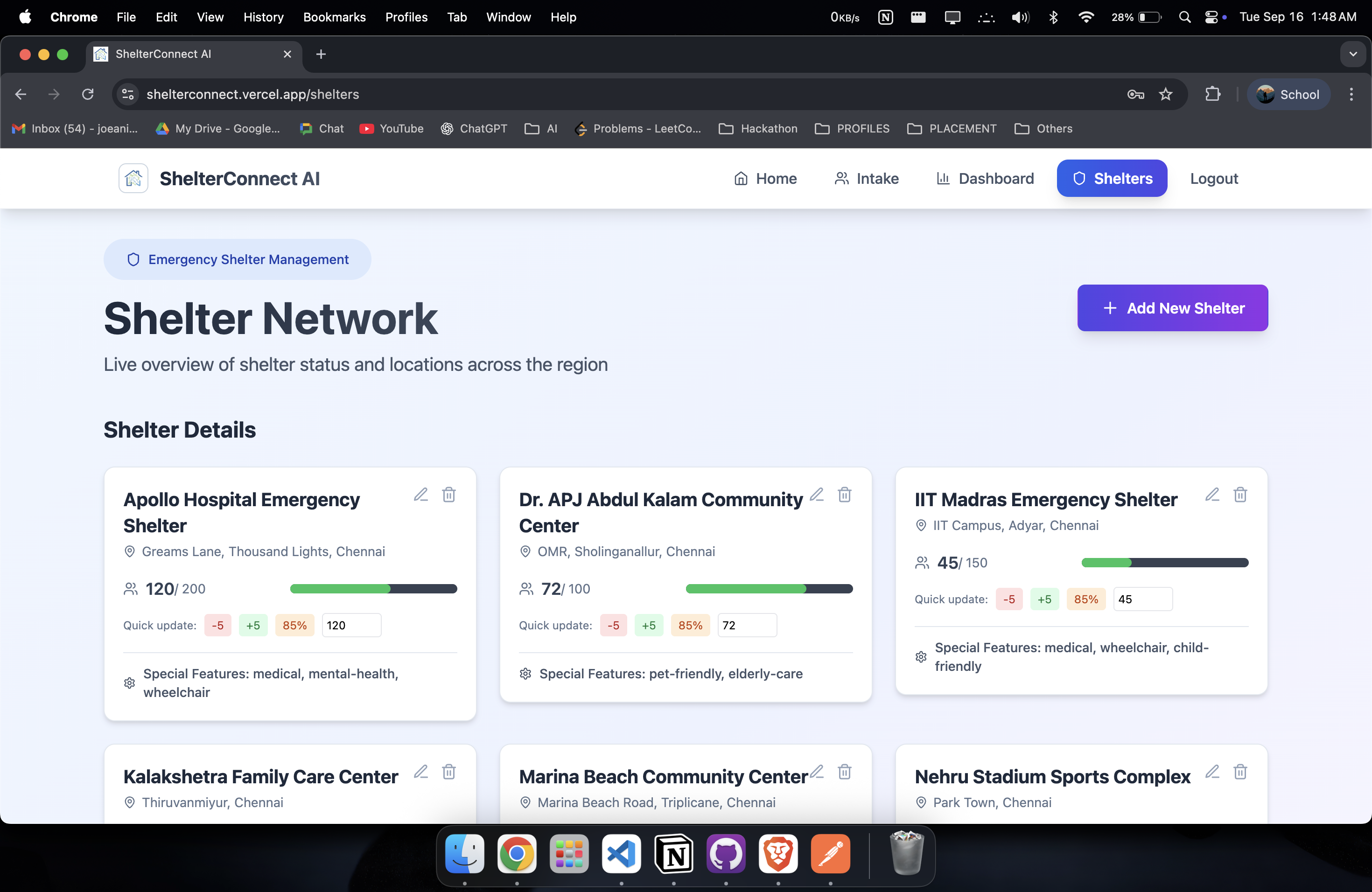Click the ShelterConnect AI logo icon

click(x=133, y=179)
